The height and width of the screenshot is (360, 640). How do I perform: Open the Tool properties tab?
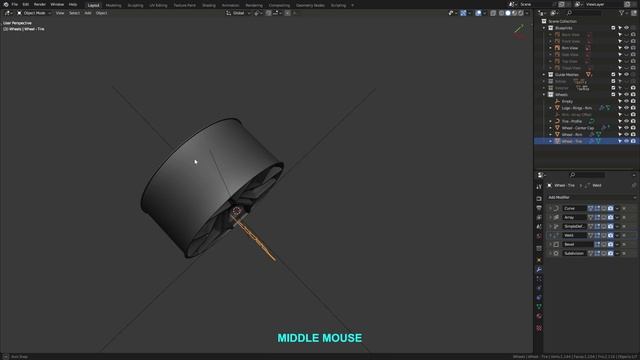click(x=539, y=187)
